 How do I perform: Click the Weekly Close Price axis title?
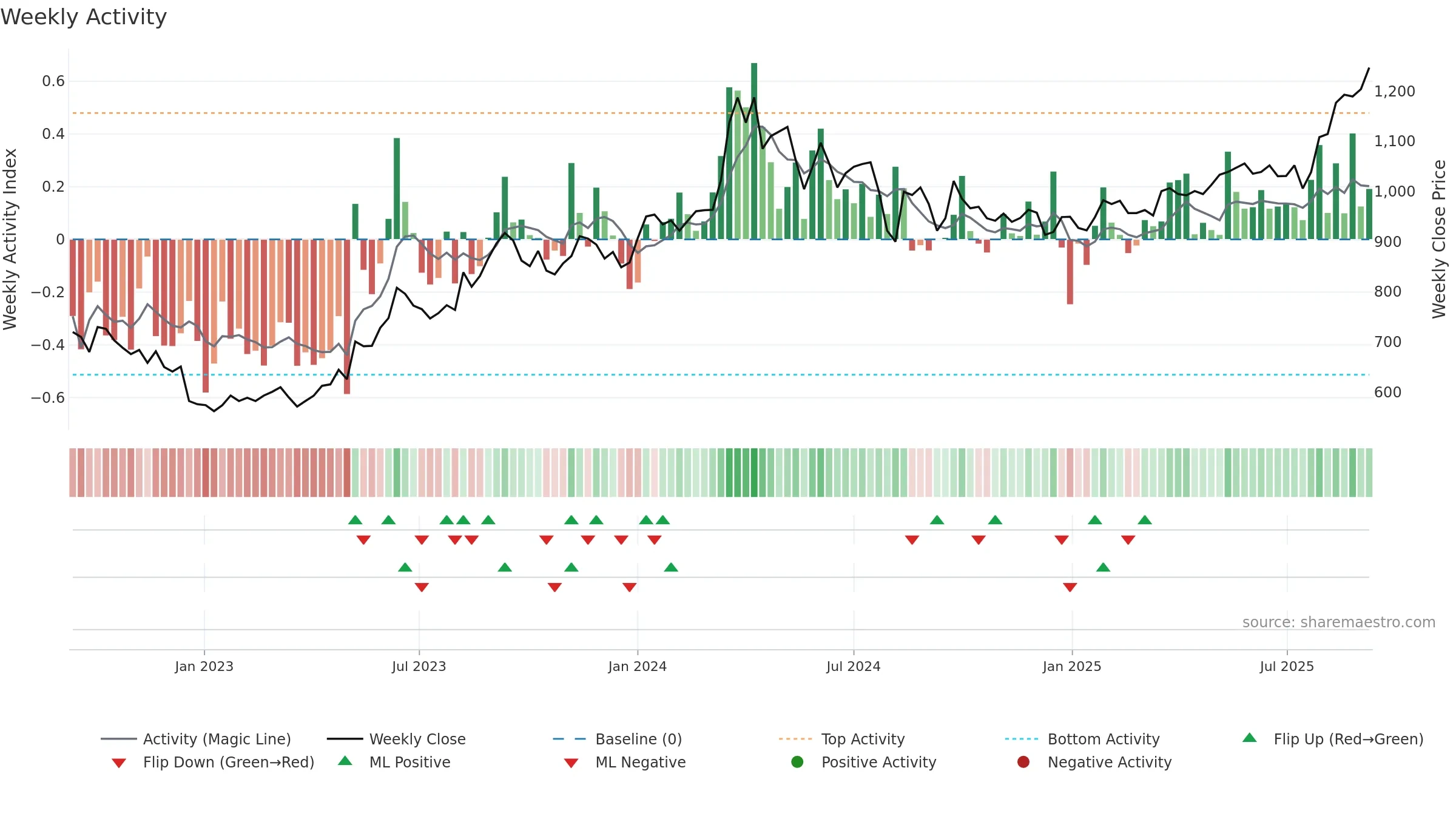(1439, 239)
